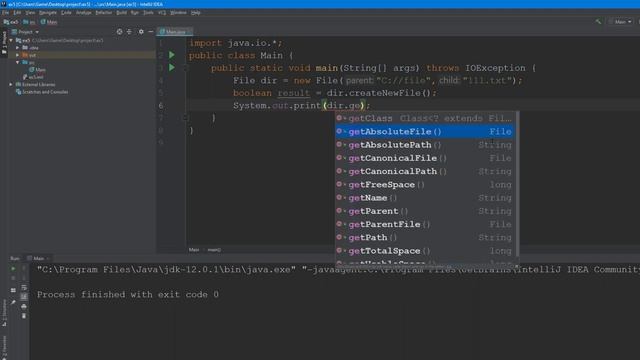Click the pin tab icon in Run panel

coord(13,302)
